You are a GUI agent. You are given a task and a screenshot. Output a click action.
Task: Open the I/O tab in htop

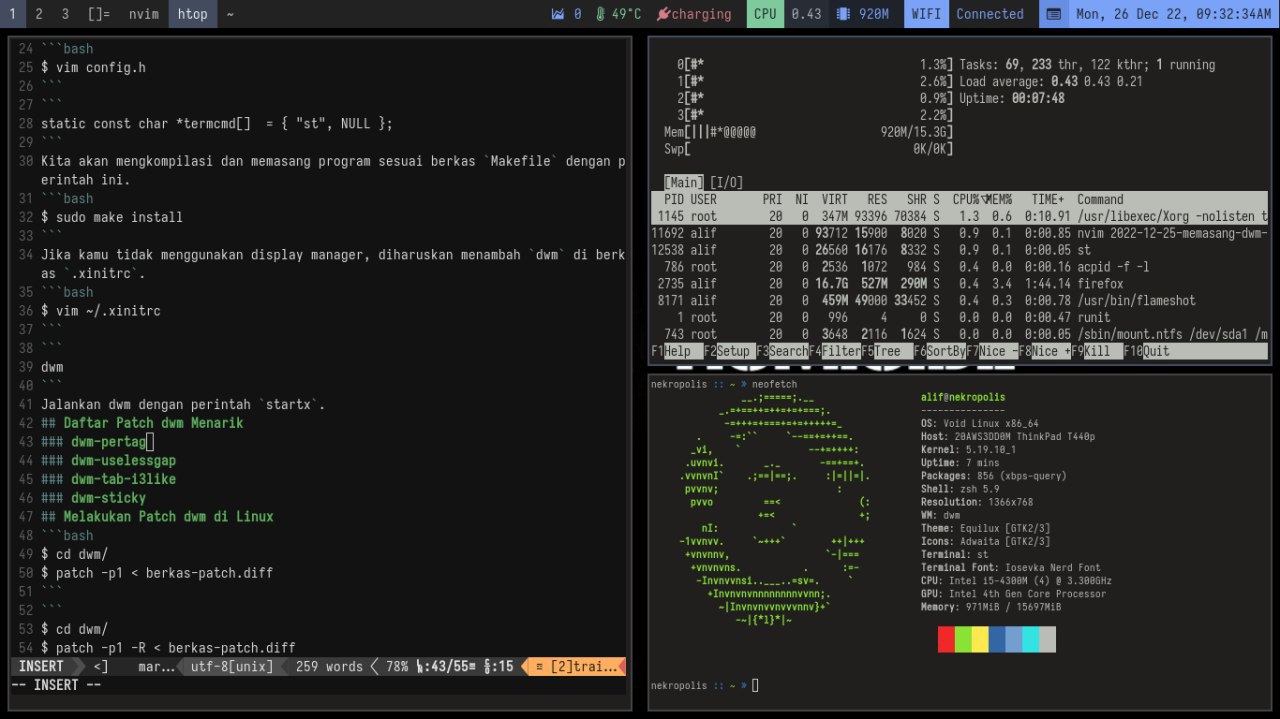[x=726, y=182]
